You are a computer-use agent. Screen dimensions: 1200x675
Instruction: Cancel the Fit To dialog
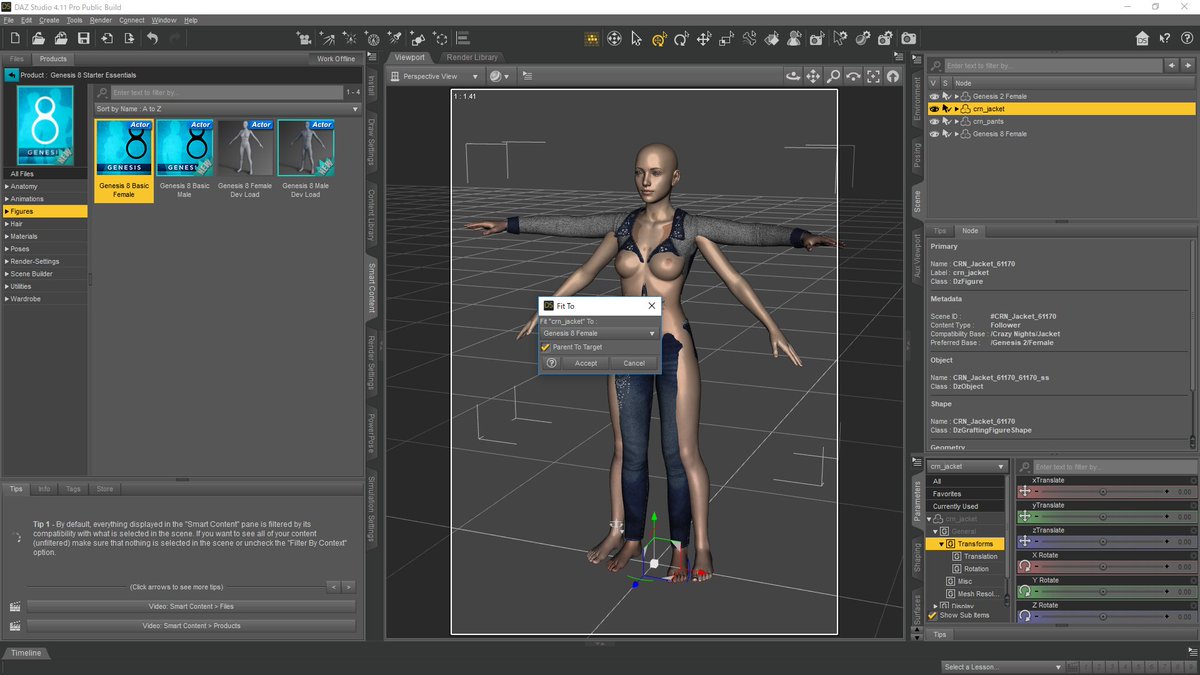634,363
